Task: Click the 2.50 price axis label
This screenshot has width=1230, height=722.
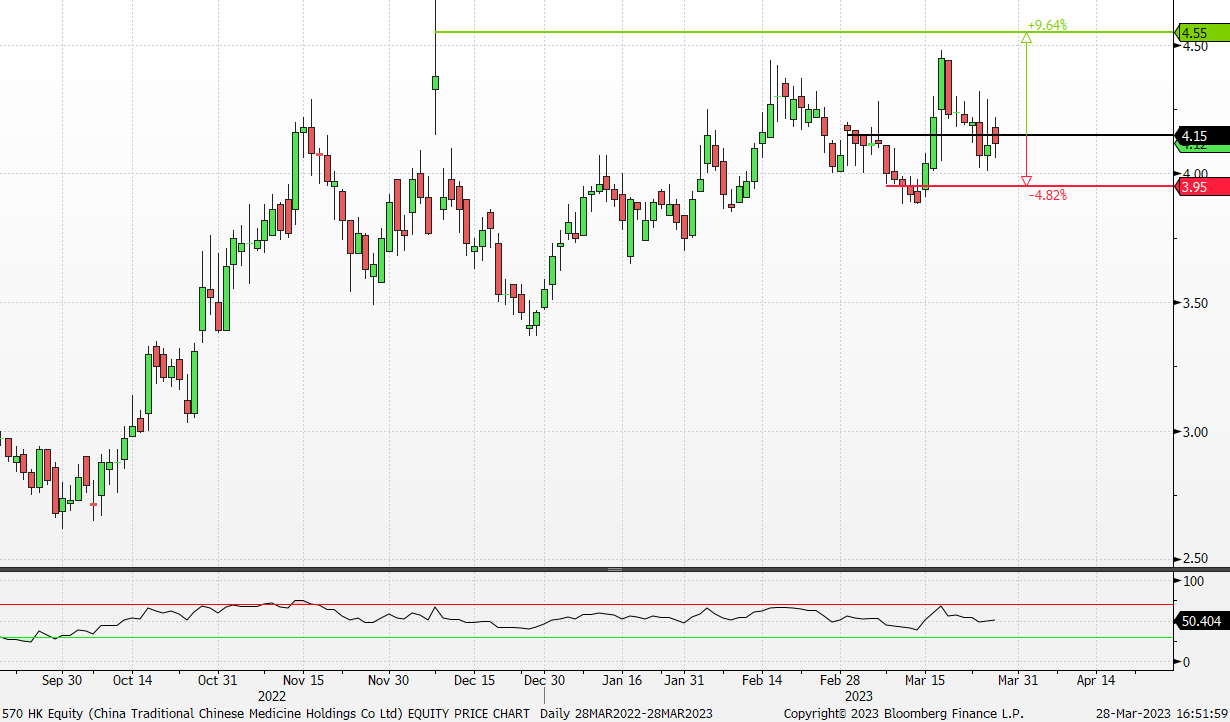Action: (1195, 559)
